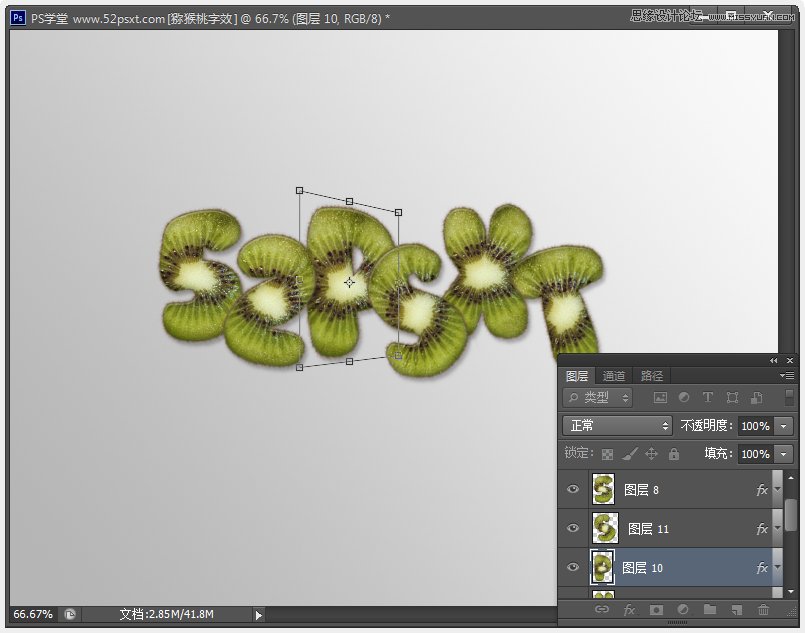Click the zoom percentage field 66.67%
The width and height of the screenshot is (805, 633).
point(34,614)
